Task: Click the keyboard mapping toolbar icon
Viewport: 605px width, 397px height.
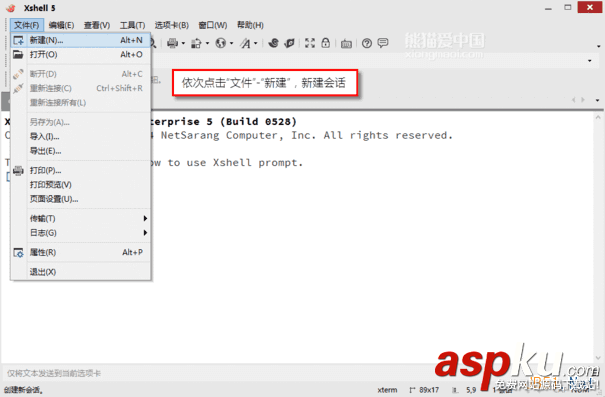Action: point(346,44)
